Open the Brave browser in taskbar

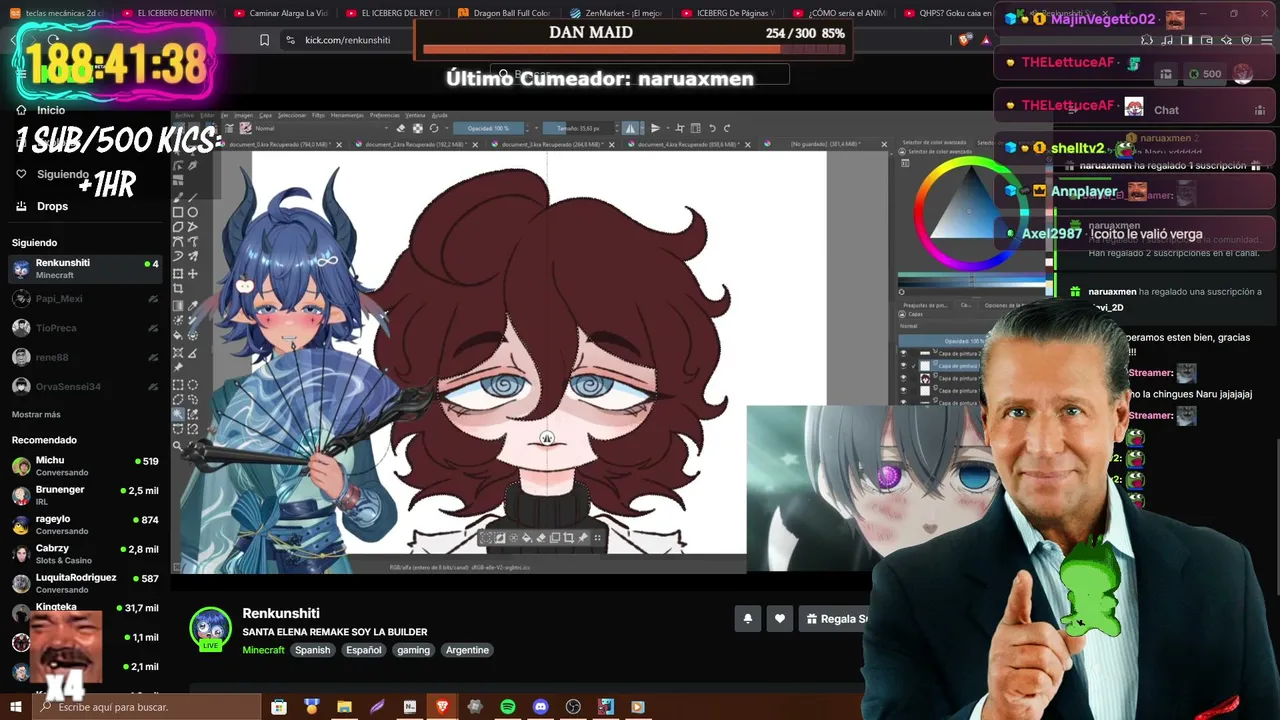[442, 707]
